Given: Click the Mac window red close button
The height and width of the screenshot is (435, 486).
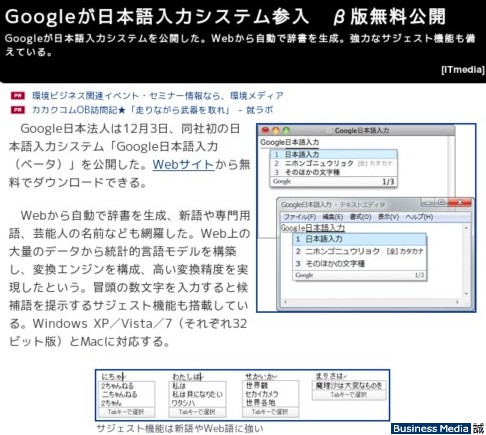Looking at the screenshot, I should (x=266, y=130).
